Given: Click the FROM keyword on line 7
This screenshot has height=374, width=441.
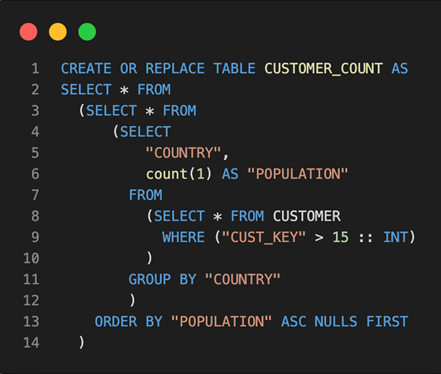Looking at the screenshot, I should tap(146, 195).
